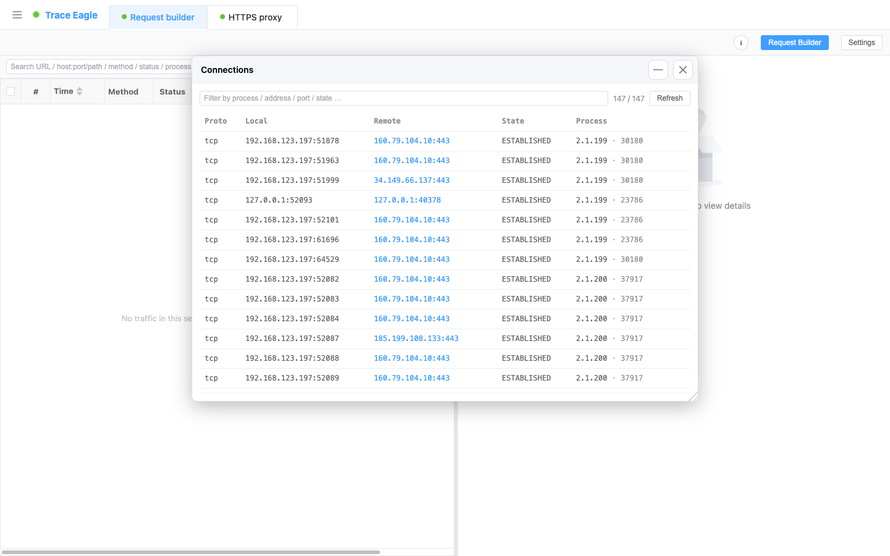Click the Method column header

[x=123, y=92]
